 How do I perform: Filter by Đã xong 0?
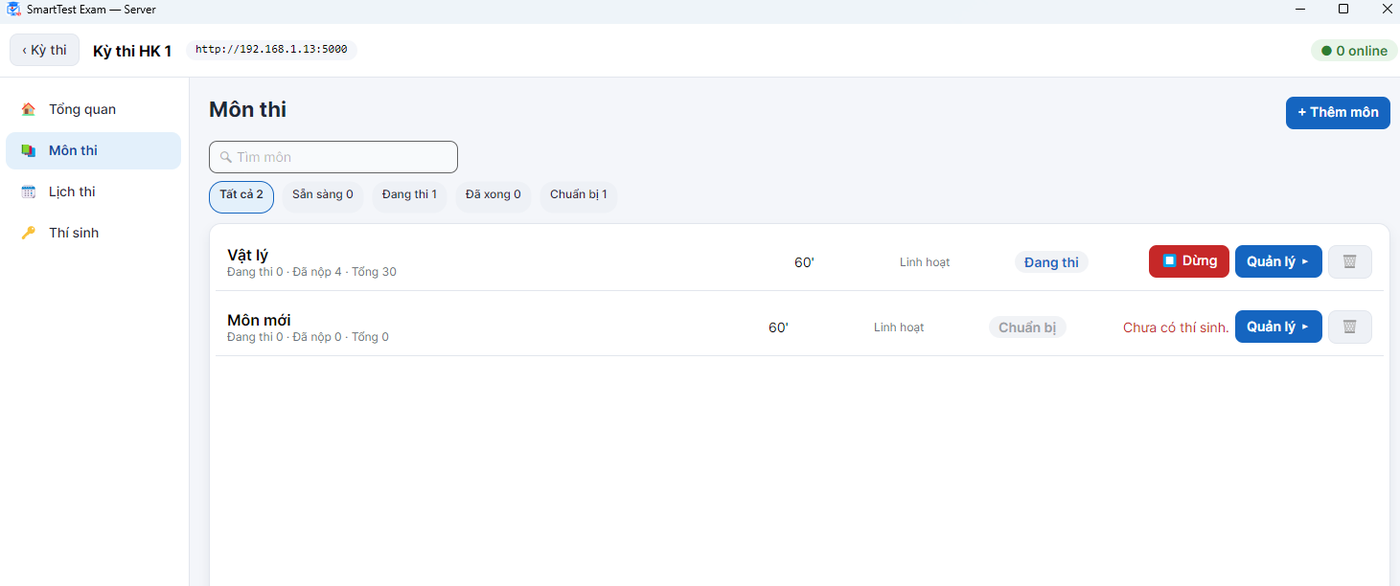[x=493, y=195]
